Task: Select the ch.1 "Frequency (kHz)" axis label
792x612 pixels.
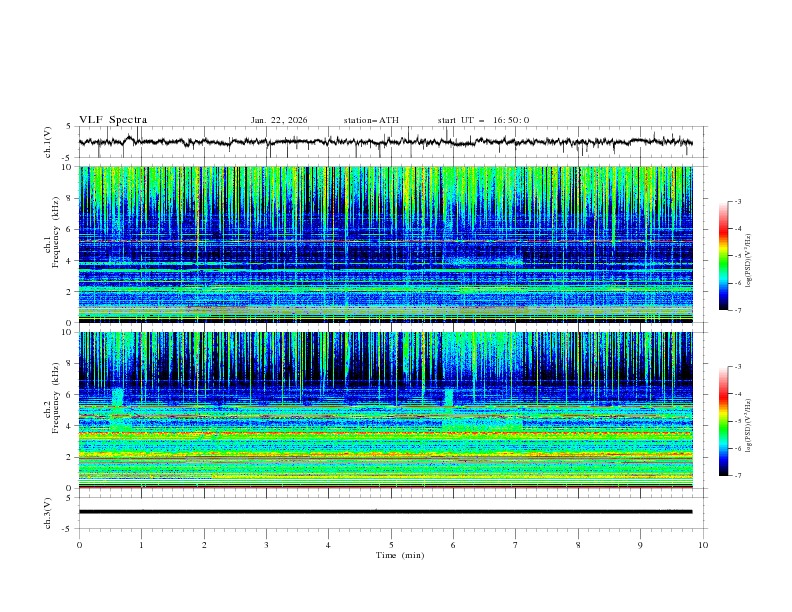Action: click(x=55, y=230)
